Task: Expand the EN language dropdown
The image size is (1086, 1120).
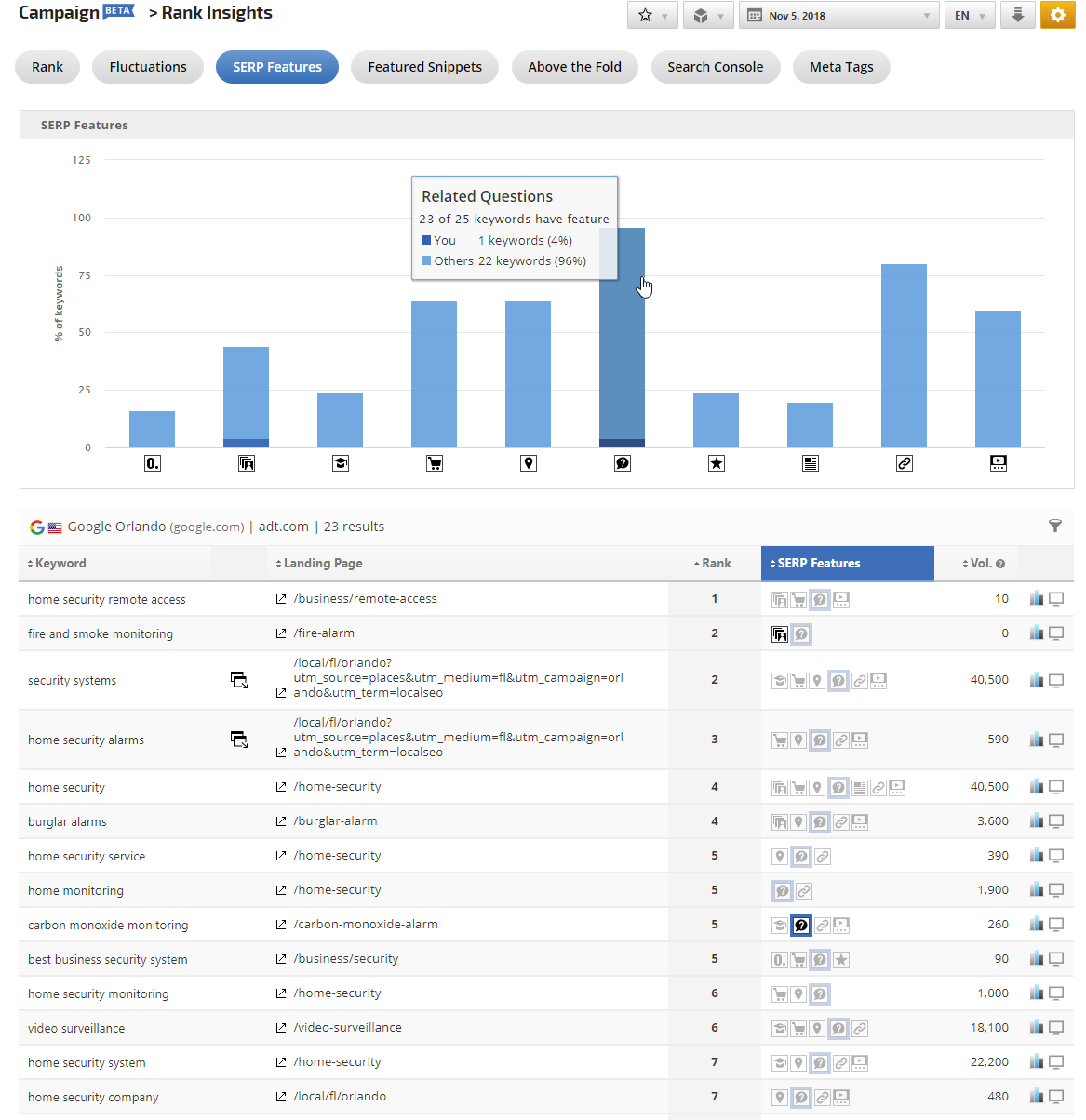Action: coord(969,16)
